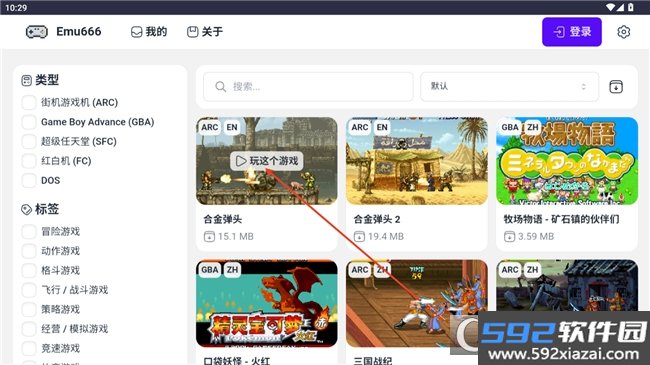Screen dimensions: 650x365
Task: Click the size icon next to 3.59 MB
Action: pos(509,236)
